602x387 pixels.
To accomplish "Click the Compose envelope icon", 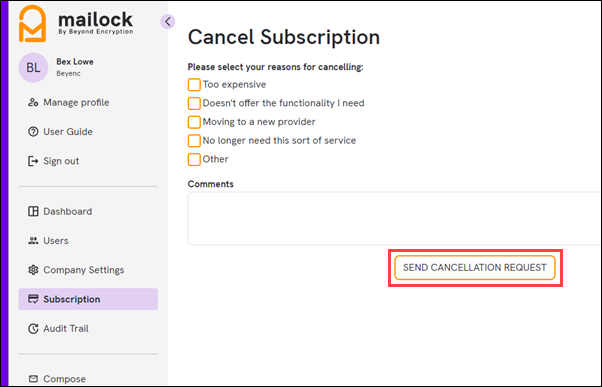I will point(33,379).
